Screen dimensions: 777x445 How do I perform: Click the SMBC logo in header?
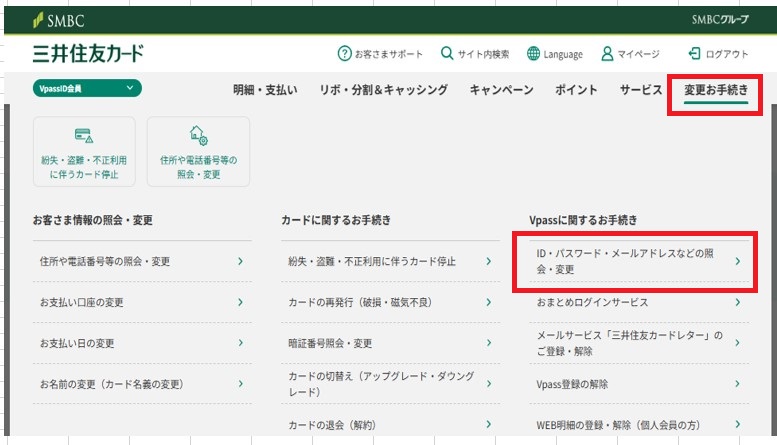tap(58, 20)
